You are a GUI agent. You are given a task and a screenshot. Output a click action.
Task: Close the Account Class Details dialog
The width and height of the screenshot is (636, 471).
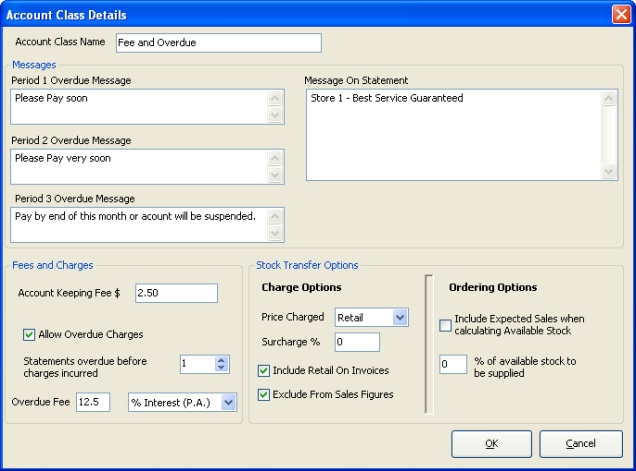[x=620, y=15]
